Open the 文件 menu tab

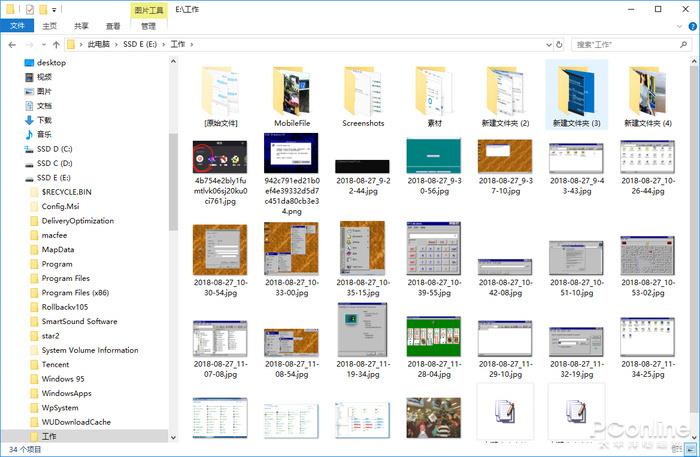(x=17, y=26)
